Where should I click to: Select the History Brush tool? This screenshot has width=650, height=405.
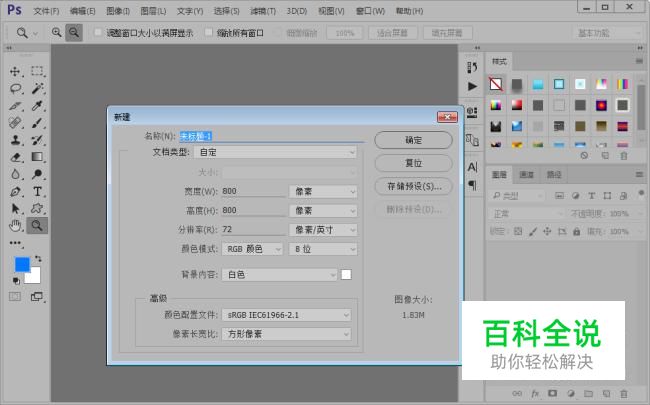coord(37,140)
